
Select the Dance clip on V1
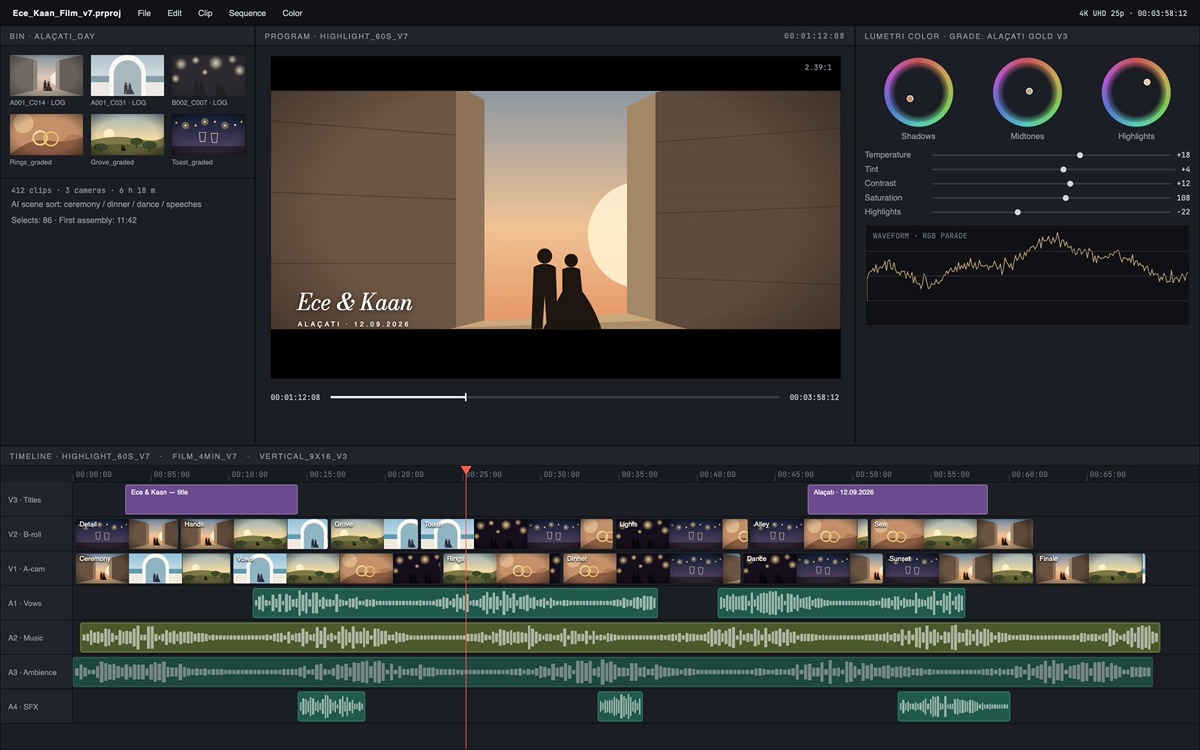(x=813, y=568)
